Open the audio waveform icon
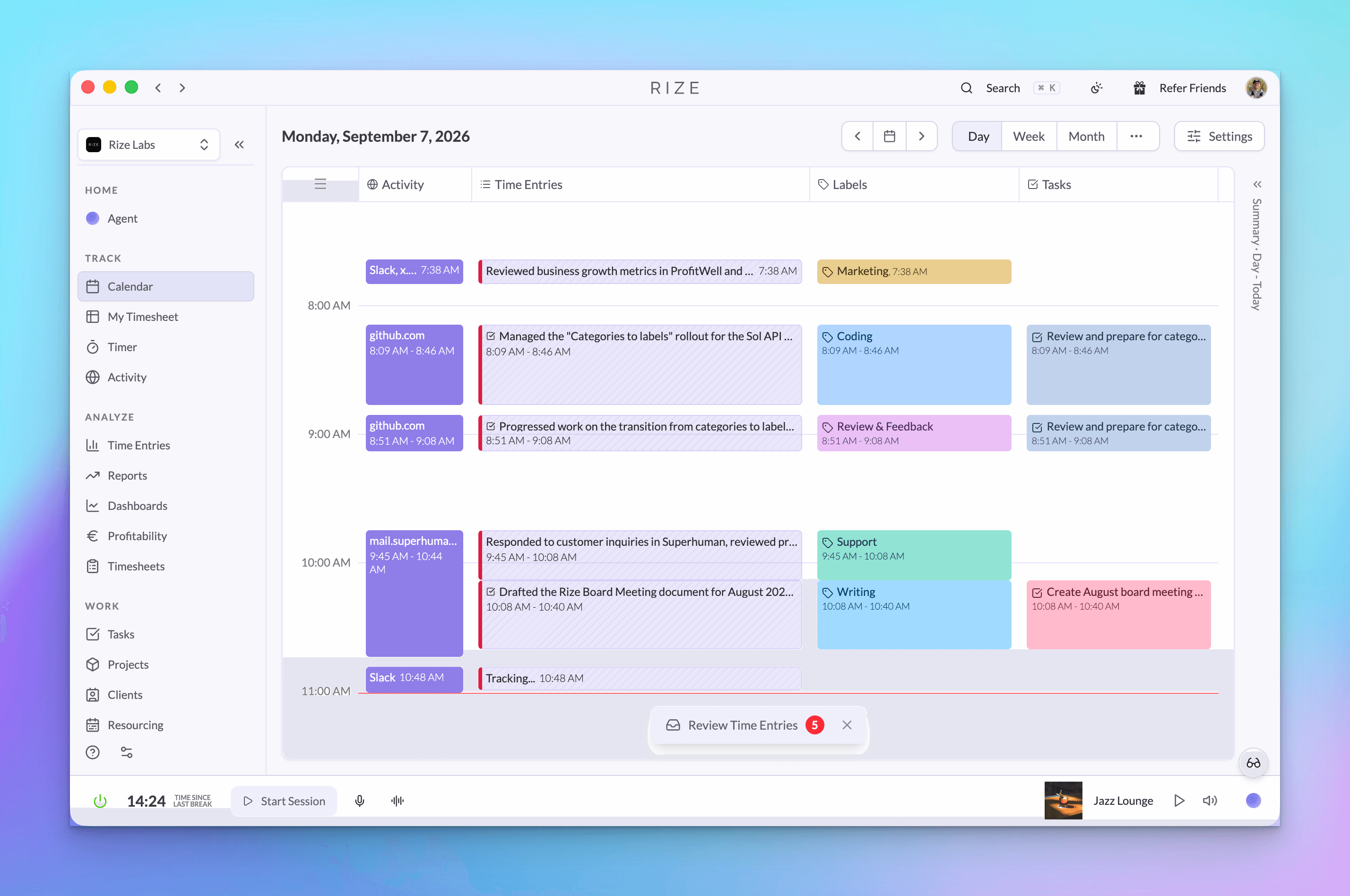Screen dimensions: 1350x896 398,801
